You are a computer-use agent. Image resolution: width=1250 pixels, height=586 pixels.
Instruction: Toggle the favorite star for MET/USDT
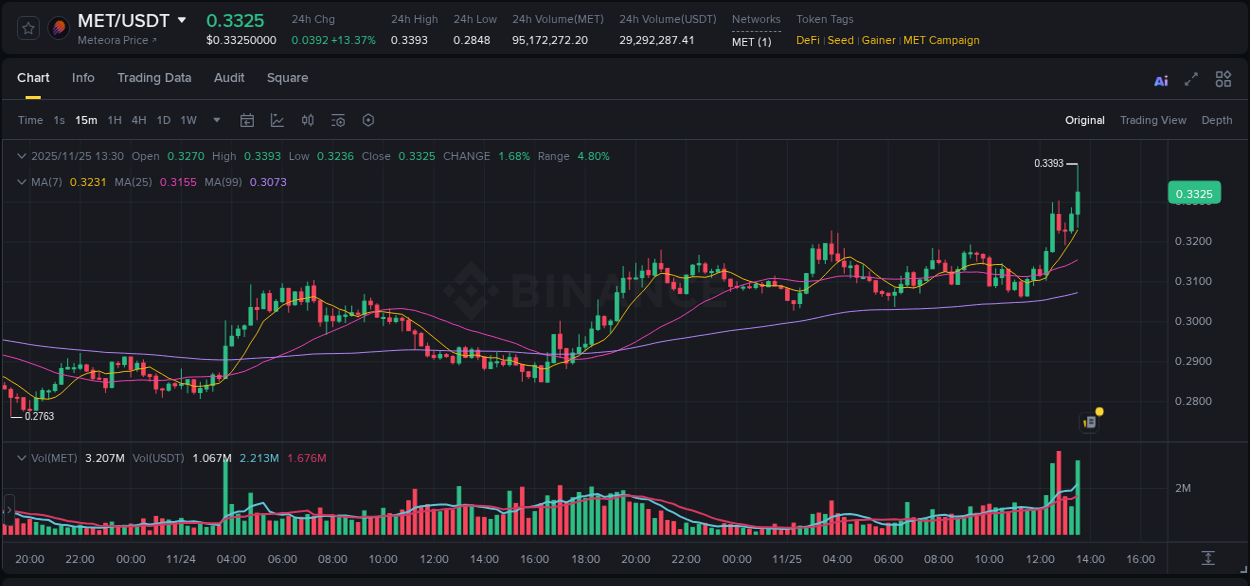28,28
